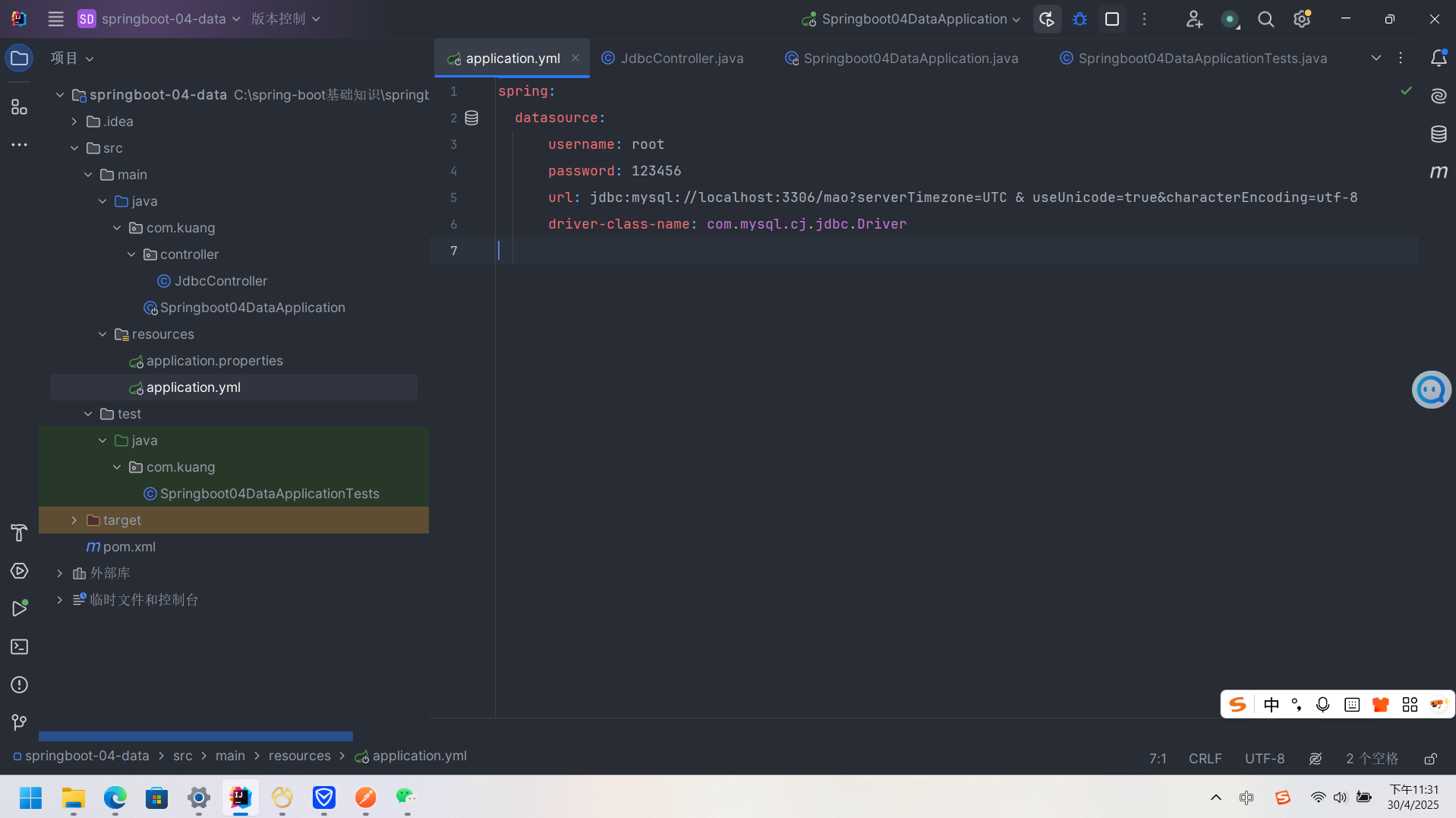
Task: Open the floating chat assistant bubble
Action: (x=1431, y=390)
